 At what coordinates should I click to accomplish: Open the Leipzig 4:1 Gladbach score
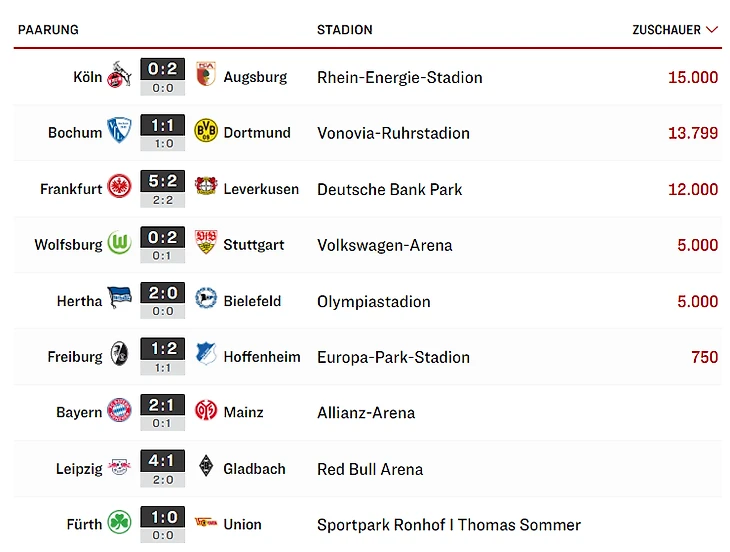[x=162, y=461]
